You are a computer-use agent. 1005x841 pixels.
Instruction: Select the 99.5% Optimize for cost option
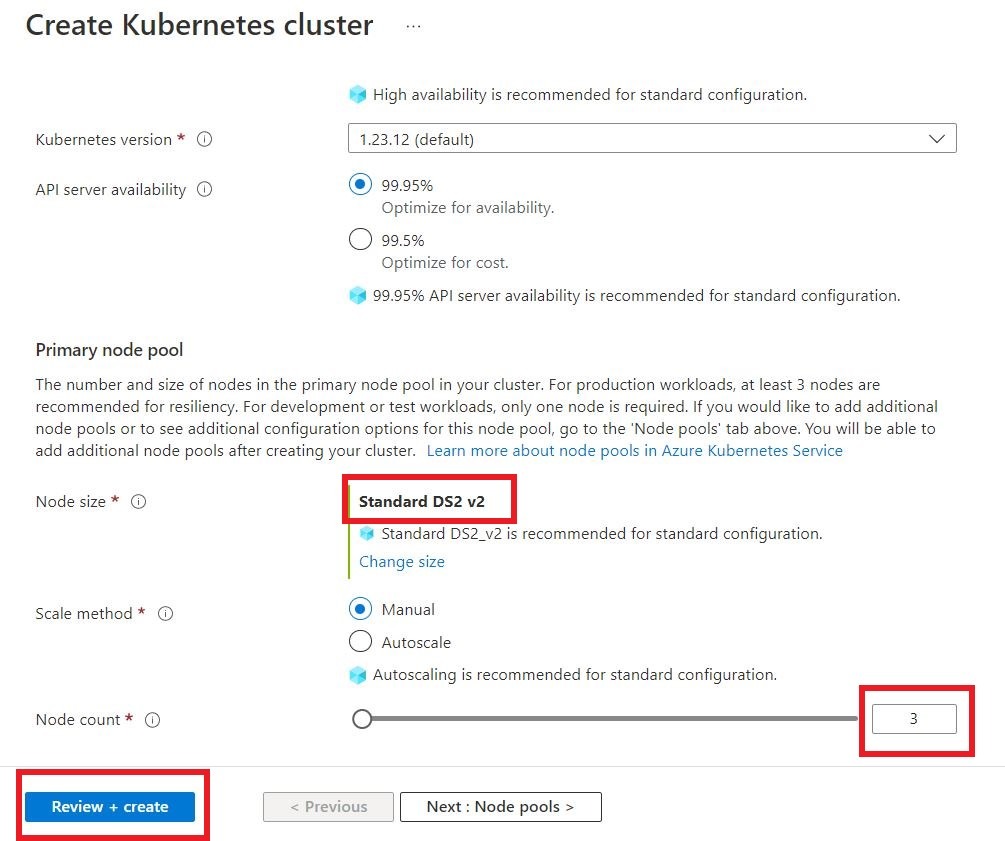[360, 239]
